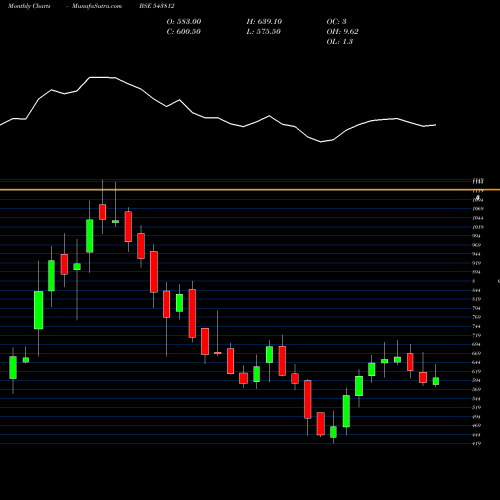Click the 994 price axis label

pyautogui.click(x=477, y=236)
